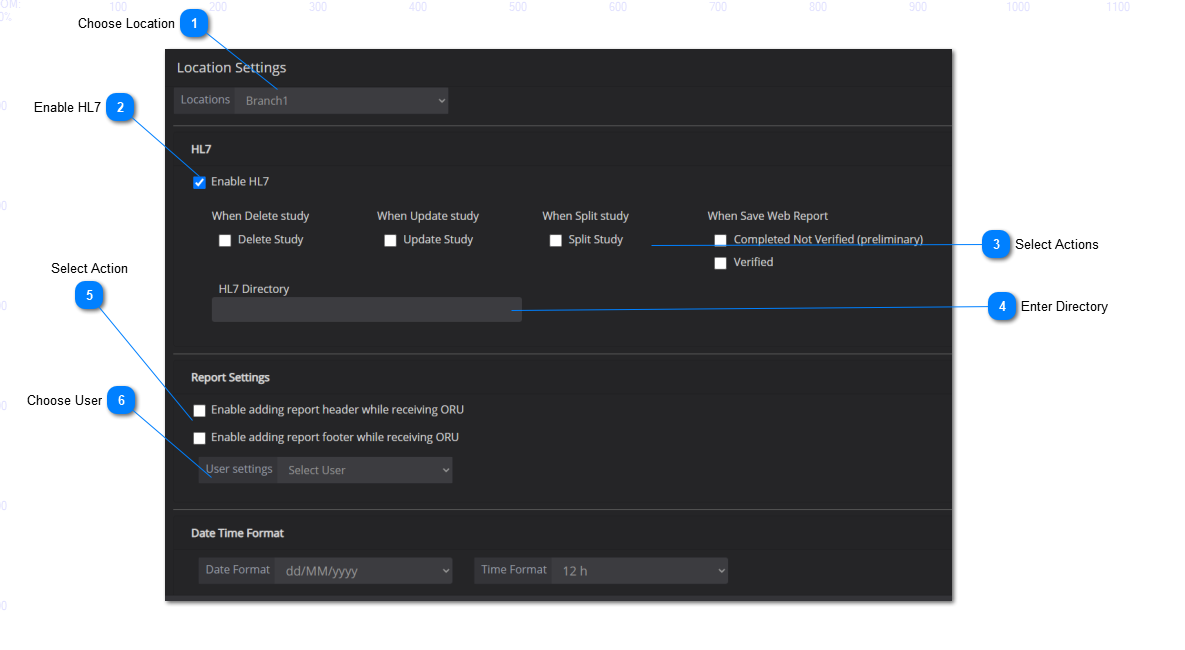The width and height of the screenshot is (1185, 650).
Task: Click callout marker number 6
Action: pos(121,400)
